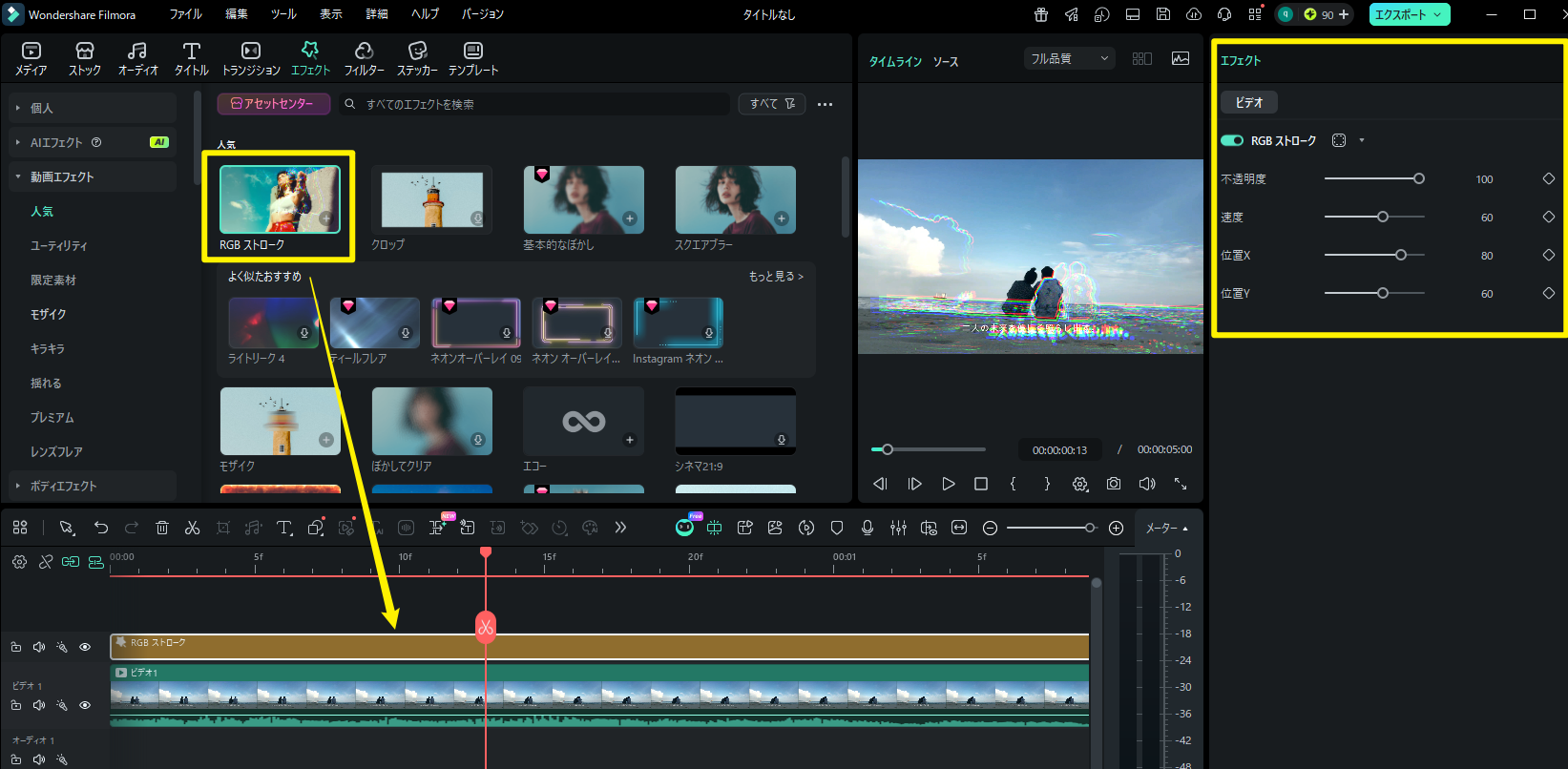Adjust the 速度 speed slider
Viewport: 1568px width, 769px height.
click(x=1374, y=217)
